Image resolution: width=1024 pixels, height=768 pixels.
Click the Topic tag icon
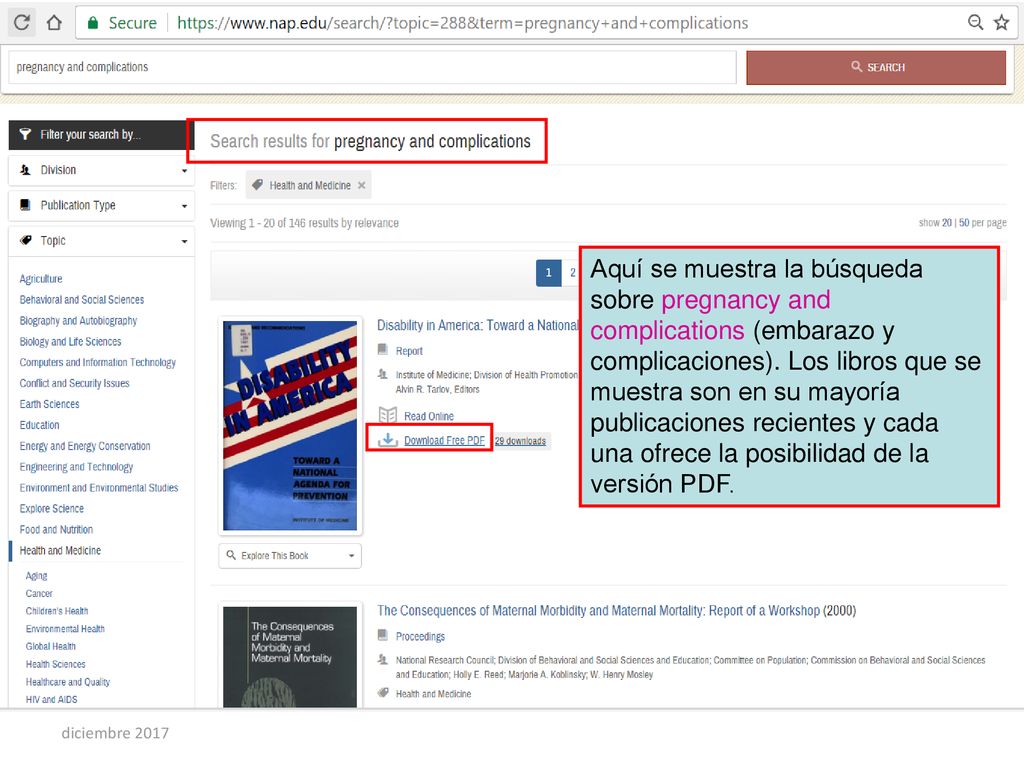pos(25,240)
